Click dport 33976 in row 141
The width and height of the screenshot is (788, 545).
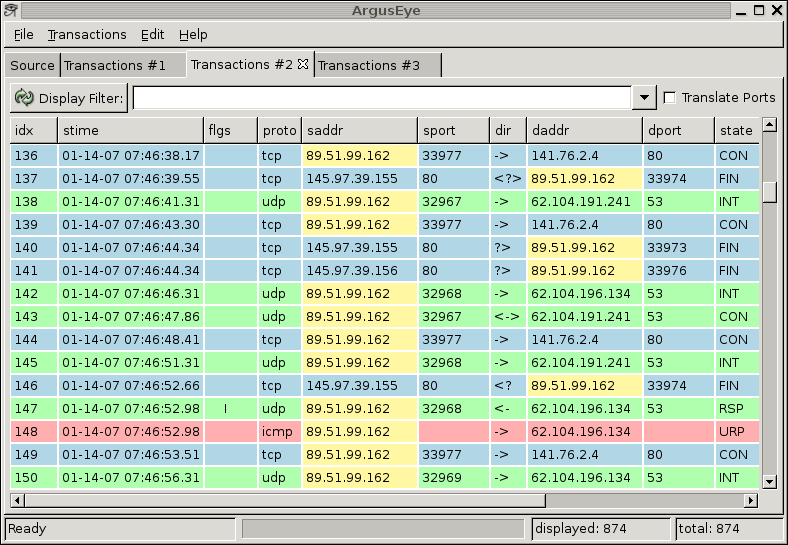[x=679, y=271]
